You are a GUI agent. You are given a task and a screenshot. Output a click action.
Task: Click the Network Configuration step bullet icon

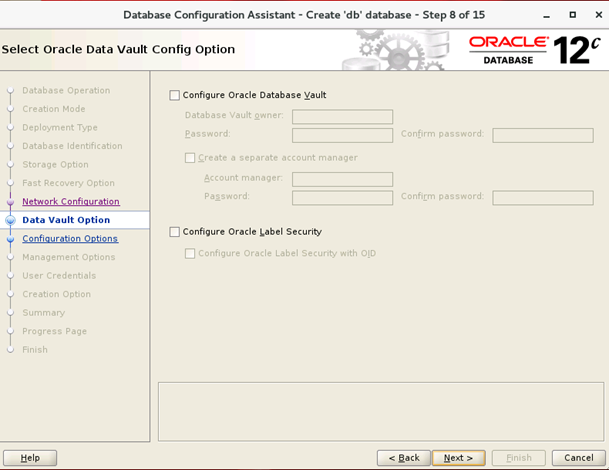[x=10, y=202]
